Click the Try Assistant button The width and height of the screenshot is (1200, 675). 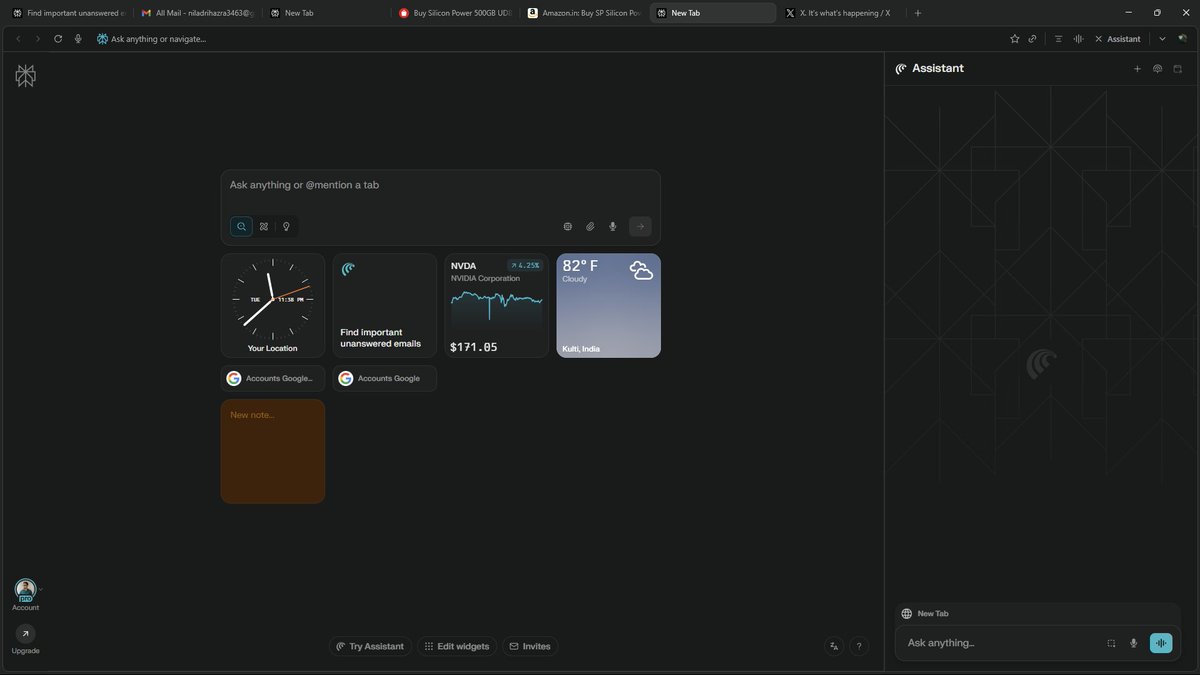coord(370,647)
